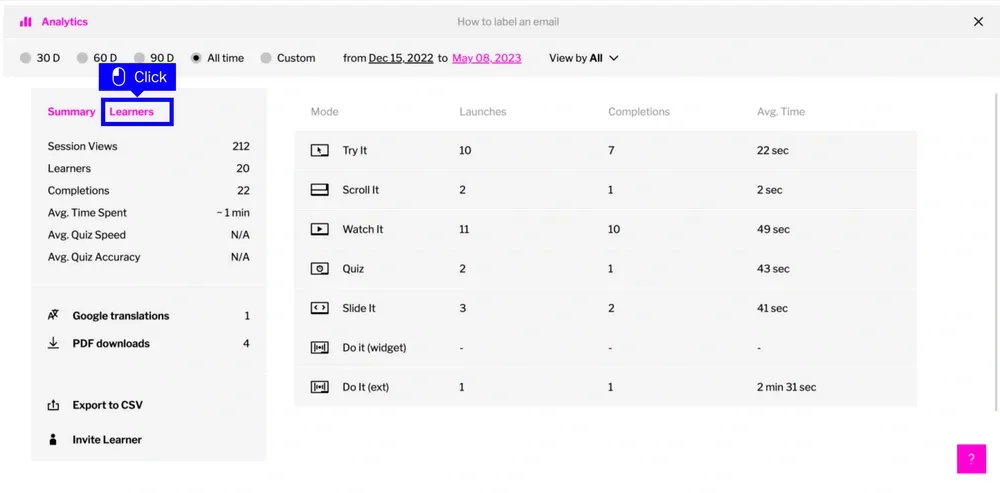The width and height of the screenshot is (1000, 493).
Task: Click the Quiz row label
Action: coord(353,269)
